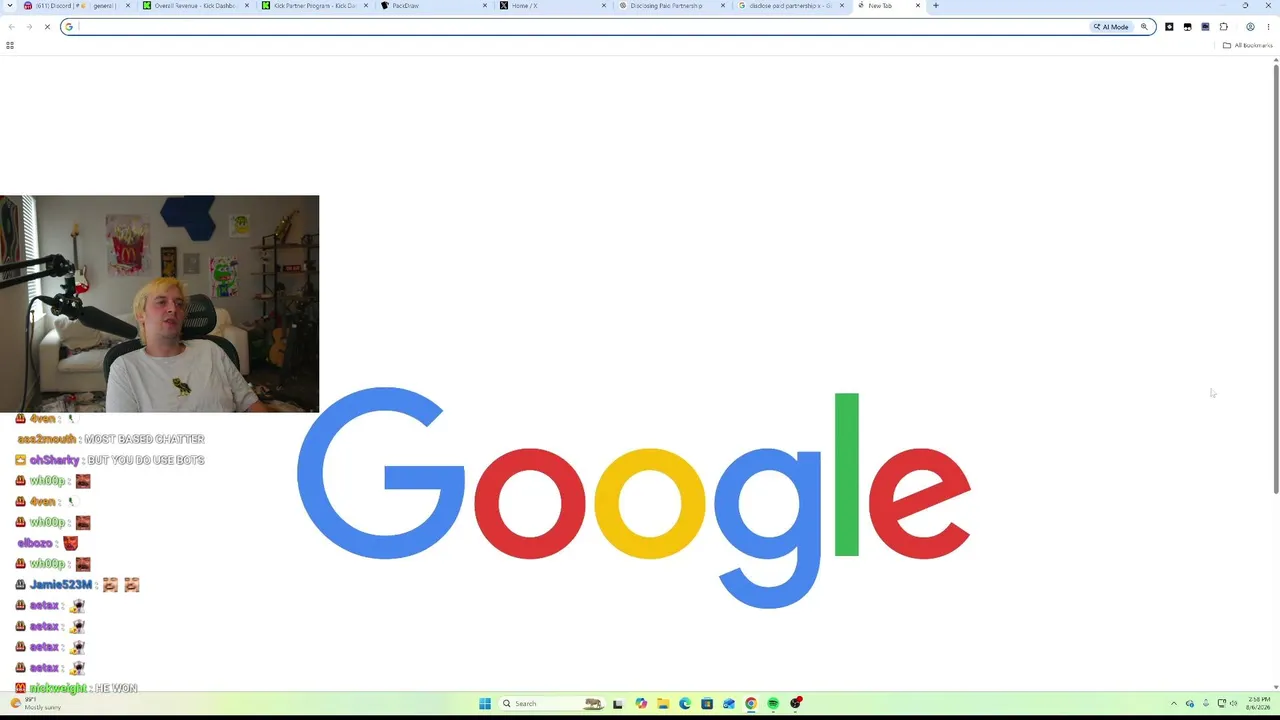This screenshot has width=1280, height=720.
Task: Open the Chrome three-dot menu
Action: click(x=1268, y=27)
